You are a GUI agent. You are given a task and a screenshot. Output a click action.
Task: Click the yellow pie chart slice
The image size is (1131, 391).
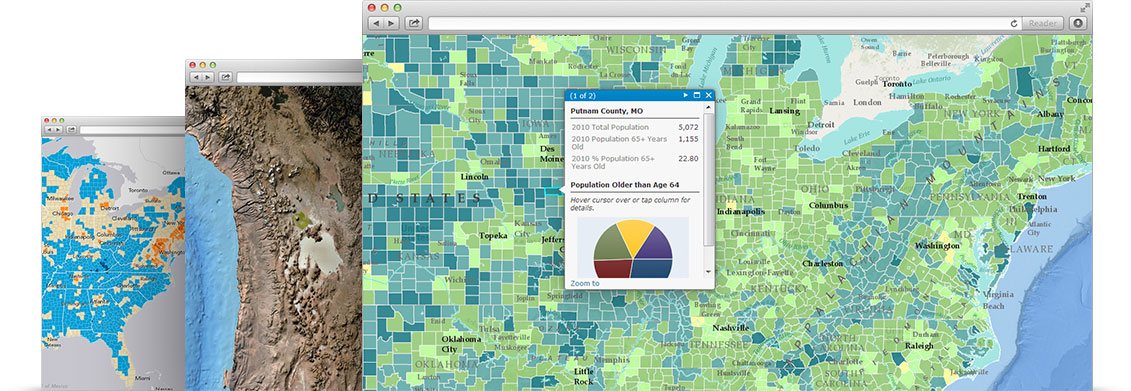[635, 237]
